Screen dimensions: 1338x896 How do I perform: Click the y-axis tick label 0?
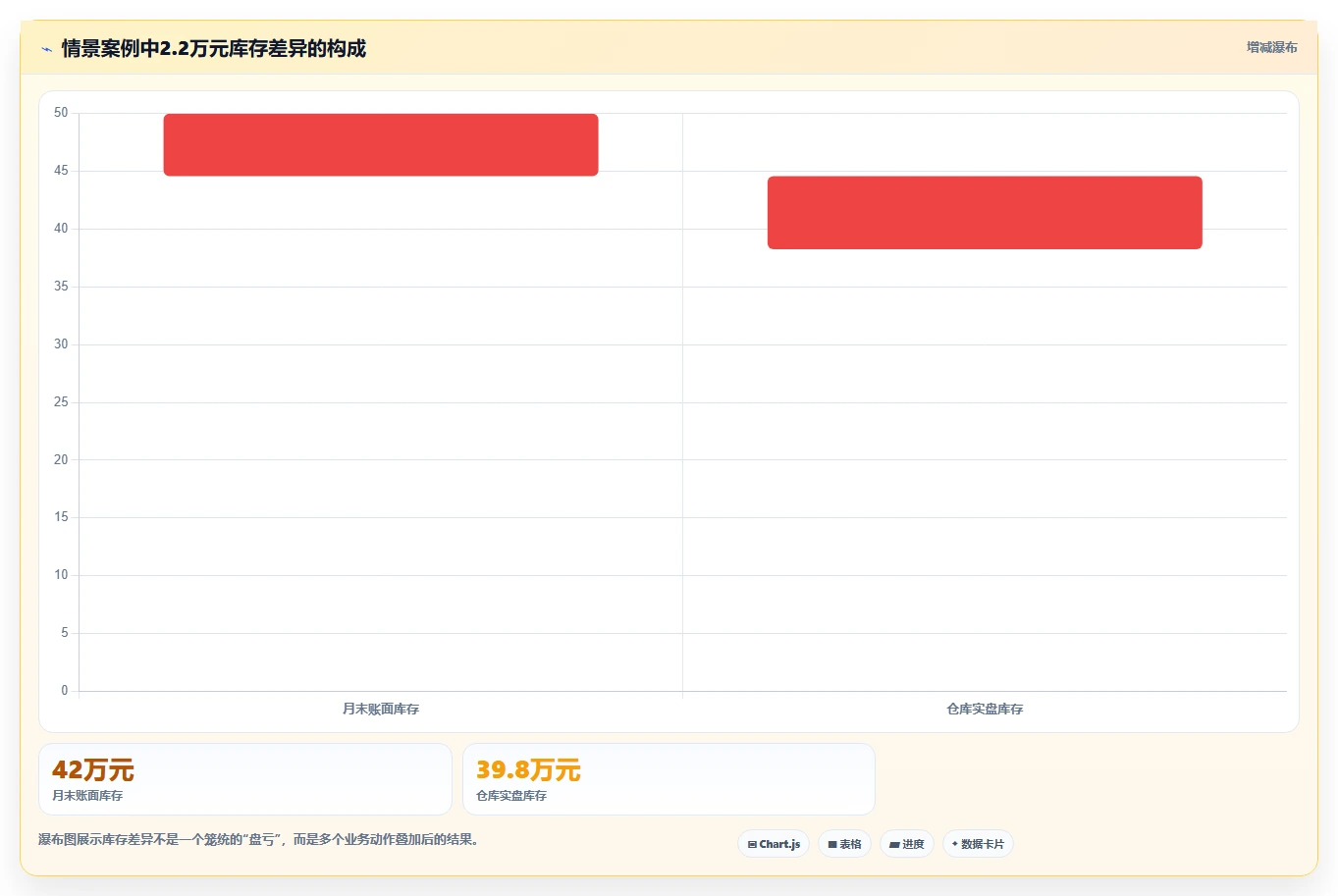65,691
